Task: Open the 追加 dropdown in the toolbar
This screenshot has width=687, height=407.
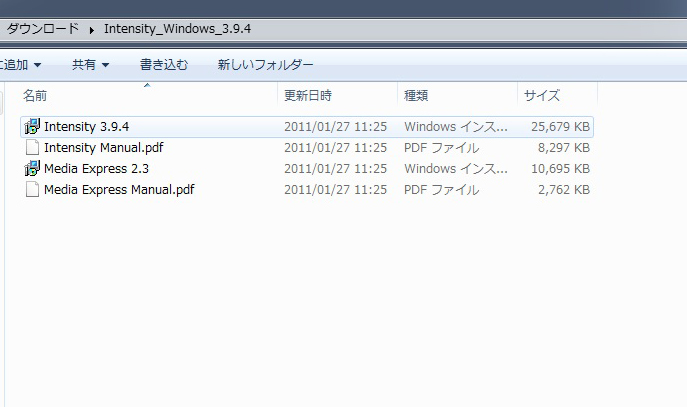Action: coord(20,65)
